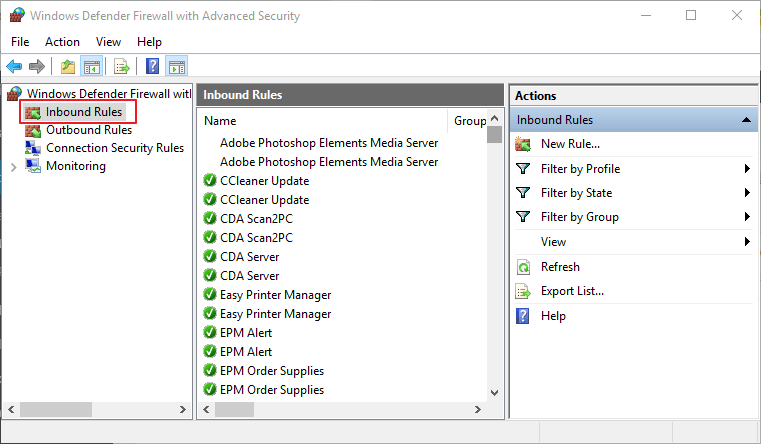Click up arrow of rules list scrollbar
This screenshot has width=761, height=444.
(x=495, y=118)
